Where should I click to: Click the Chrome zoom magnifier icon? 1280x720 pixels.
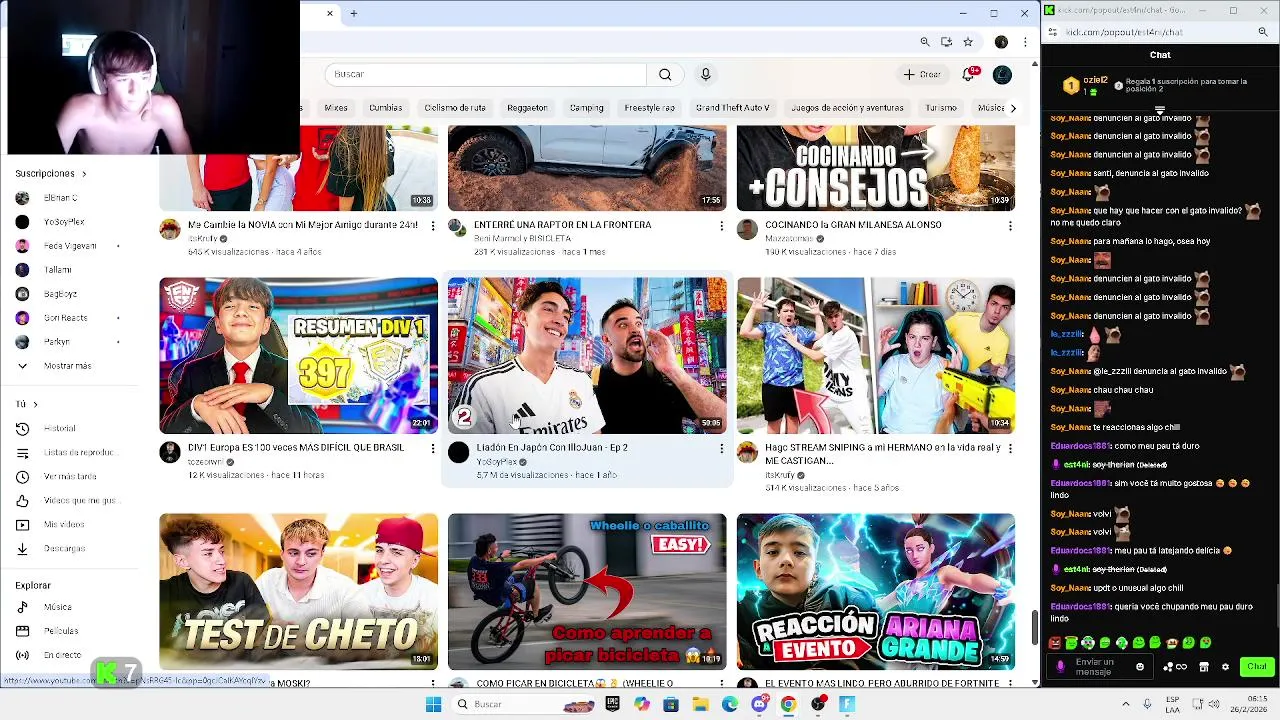925,42
